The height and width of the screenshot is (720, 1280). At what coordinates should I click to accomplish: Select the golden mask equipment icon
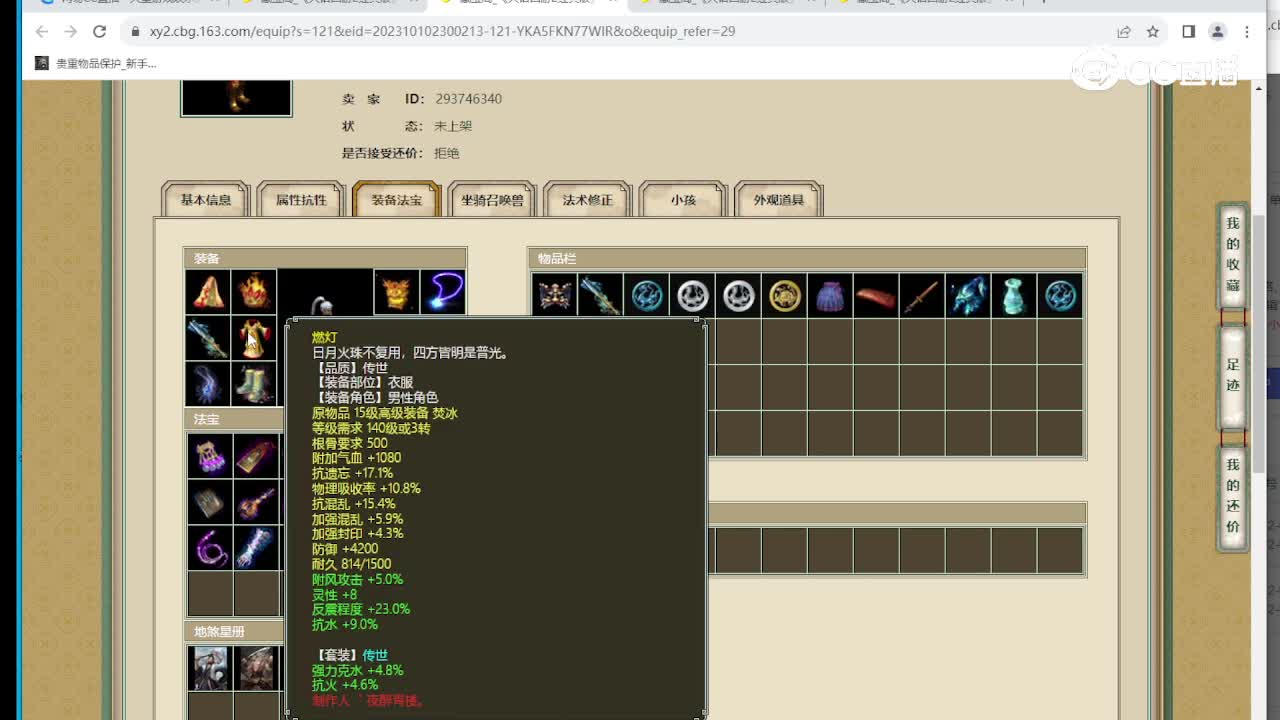(396, 292)
